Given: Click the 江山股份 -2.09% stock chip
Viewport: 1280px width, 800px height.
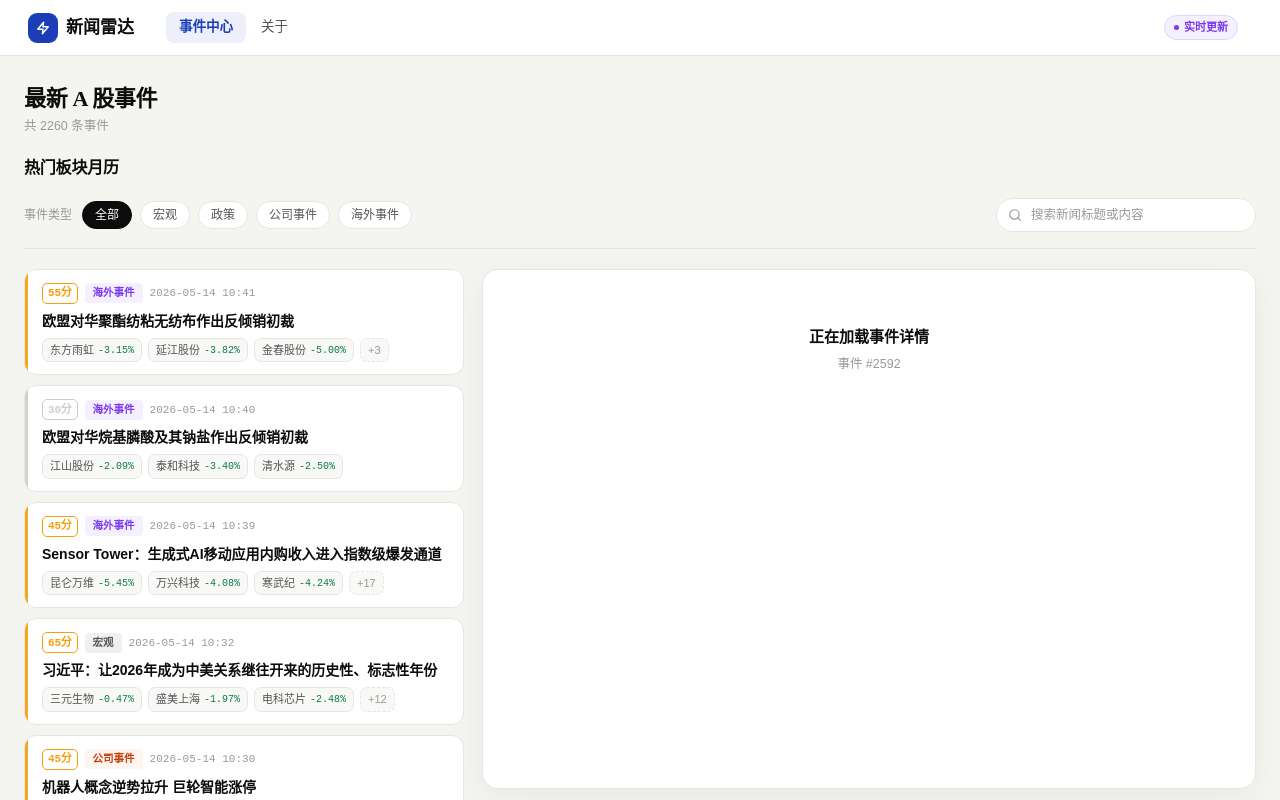Looking at the screenshot, I should (x=92, y=466).
